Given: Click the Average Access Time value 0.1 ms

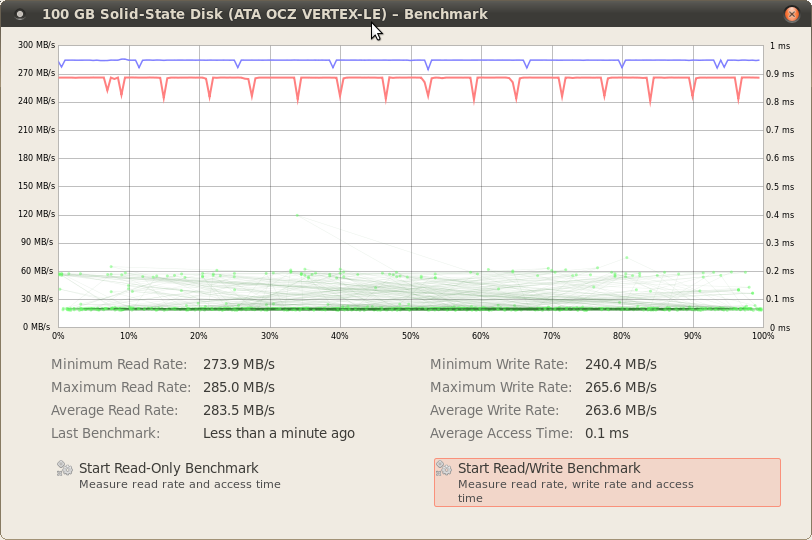Looking at the screenshot, I should point(607,433).
